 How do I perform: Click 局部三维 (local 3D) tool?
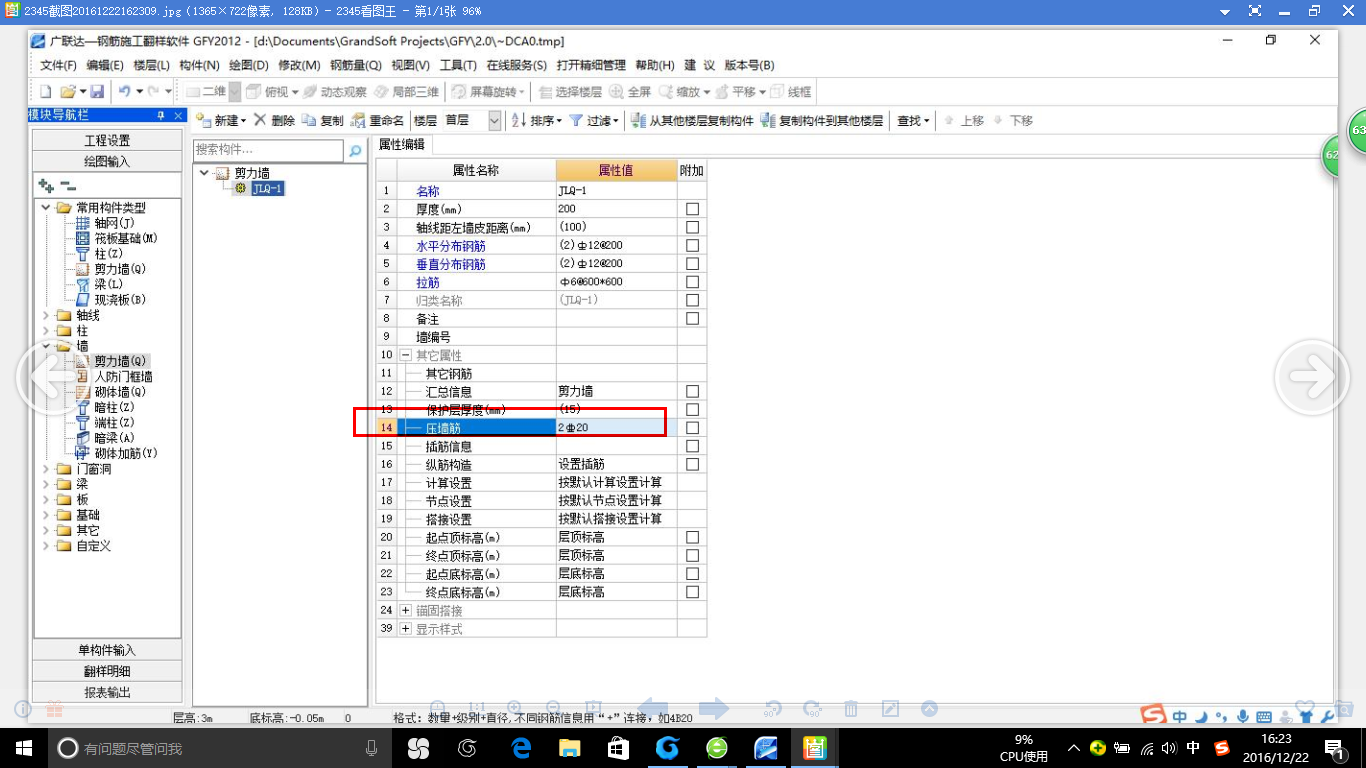(x=407, y=92)
